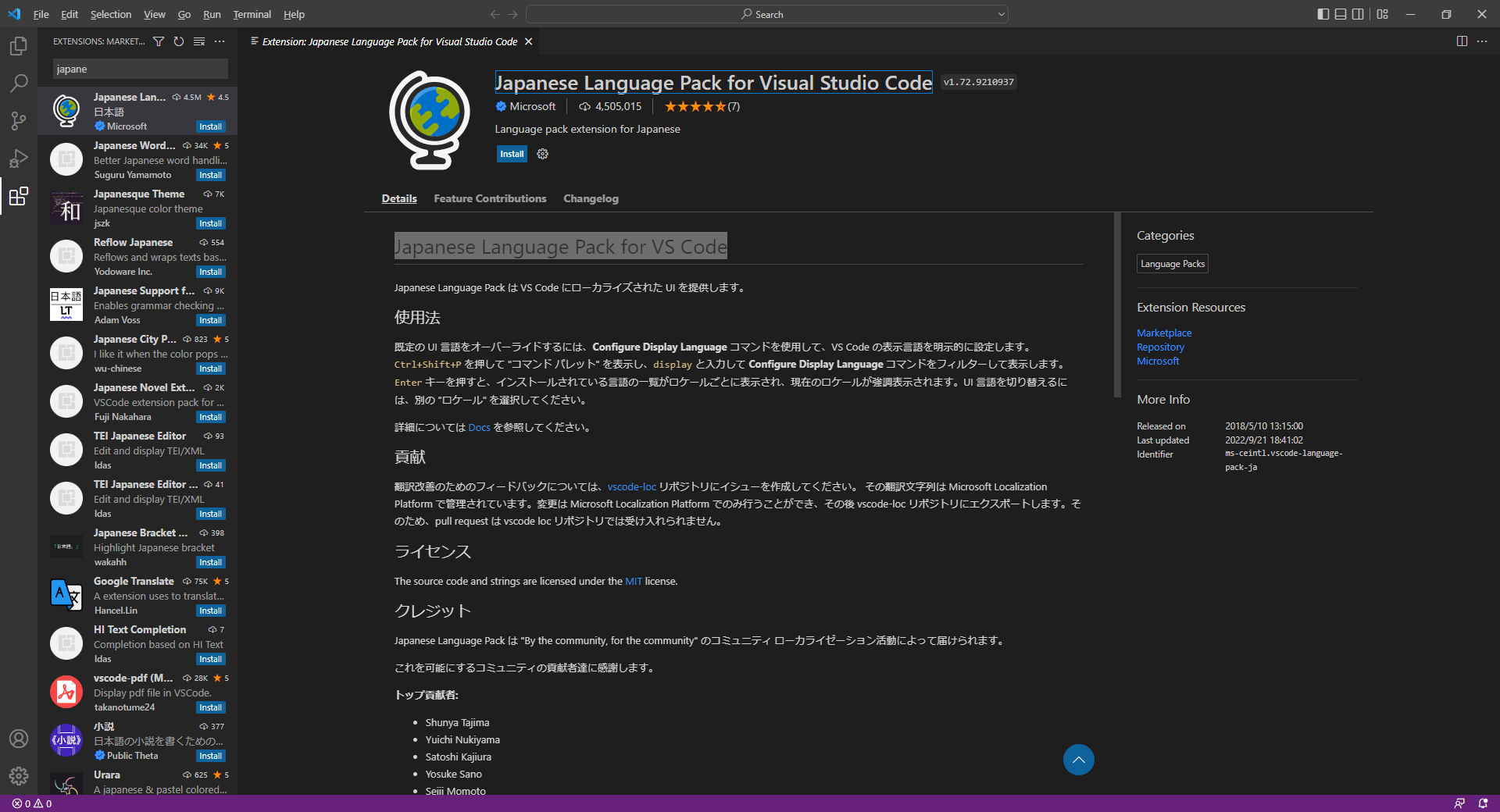1500x812 pixels.
Task: Open the Terminal menu
Action: click(x=252, y=14)
